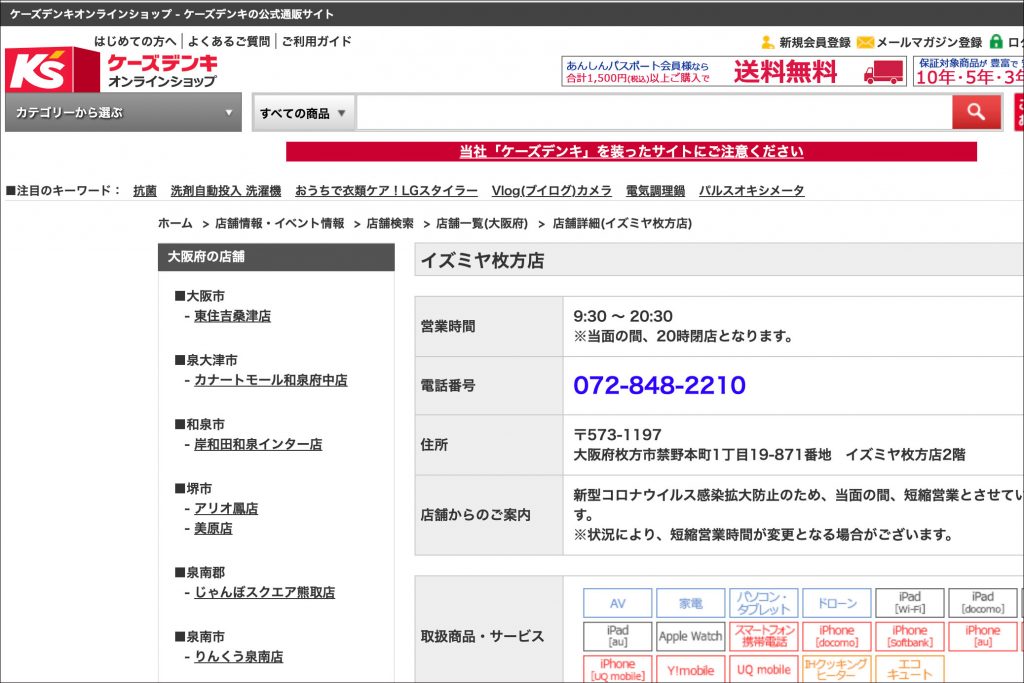
Task: Select the Apple Watch service badge
Action: click(690, 636)
